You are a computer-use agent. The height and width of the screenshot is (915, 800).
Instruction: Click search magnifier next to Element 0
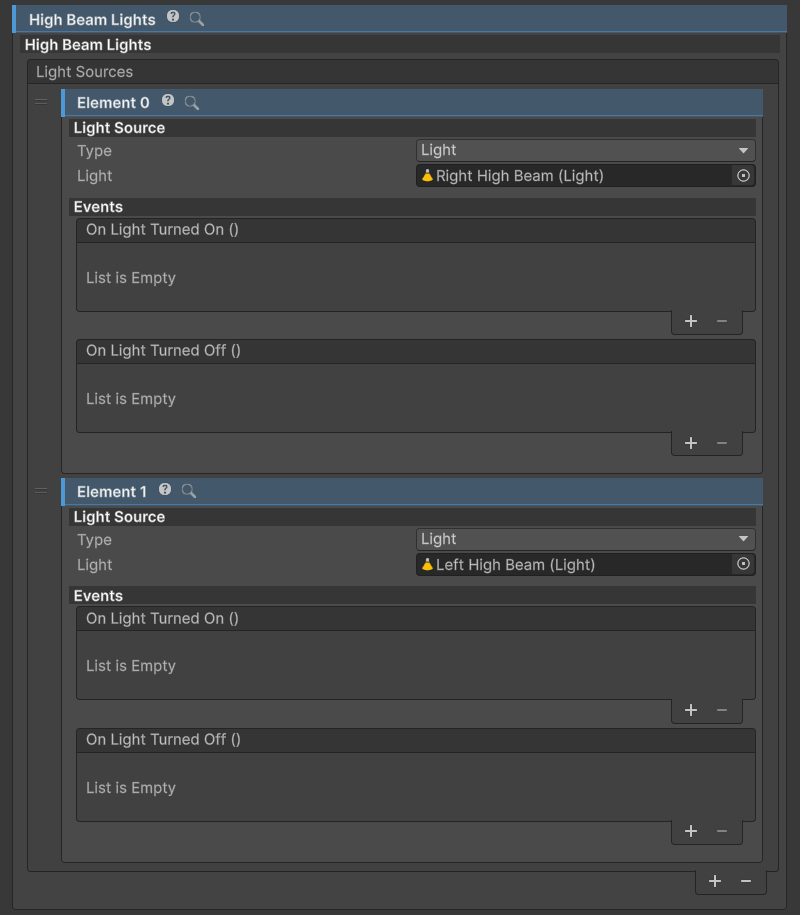click(191, 103)
